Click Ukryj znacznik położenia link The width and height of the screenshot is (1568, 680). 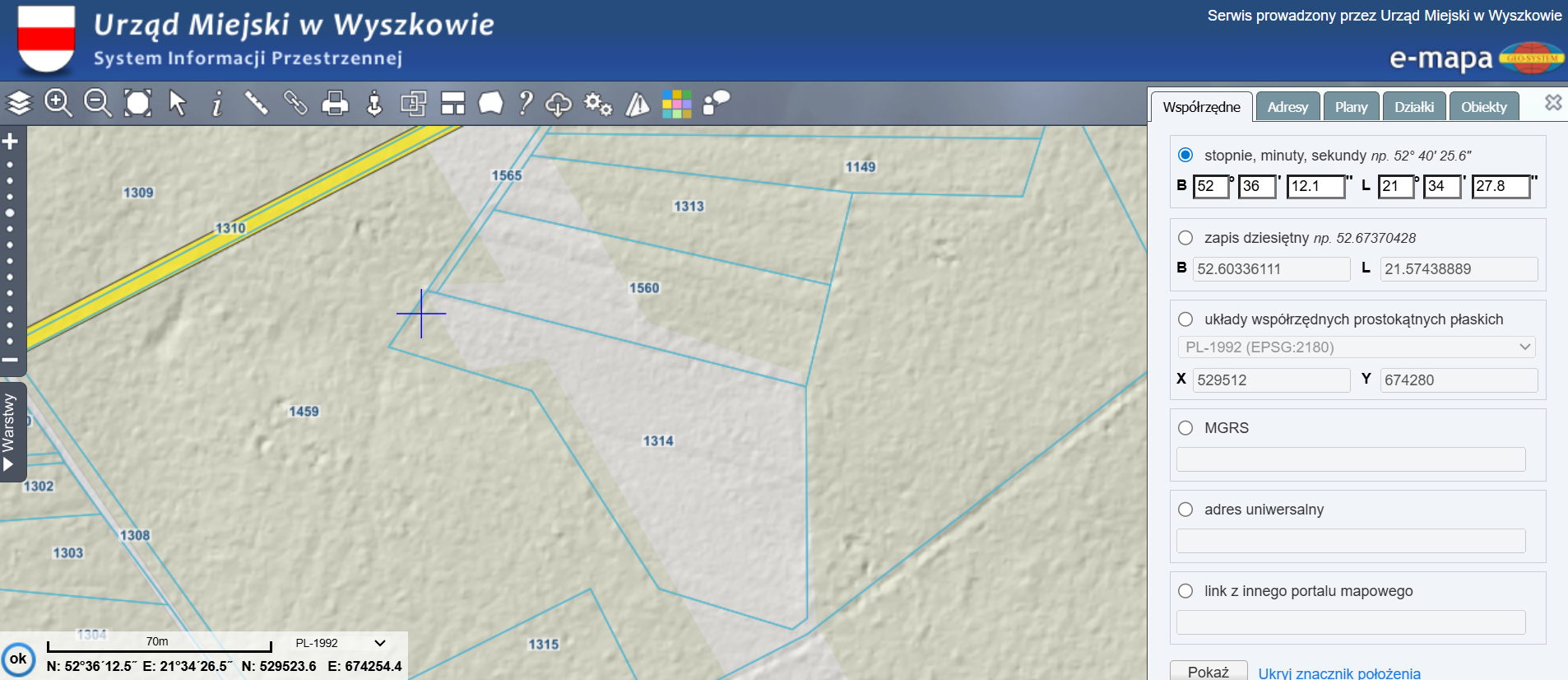[1339, 673]
